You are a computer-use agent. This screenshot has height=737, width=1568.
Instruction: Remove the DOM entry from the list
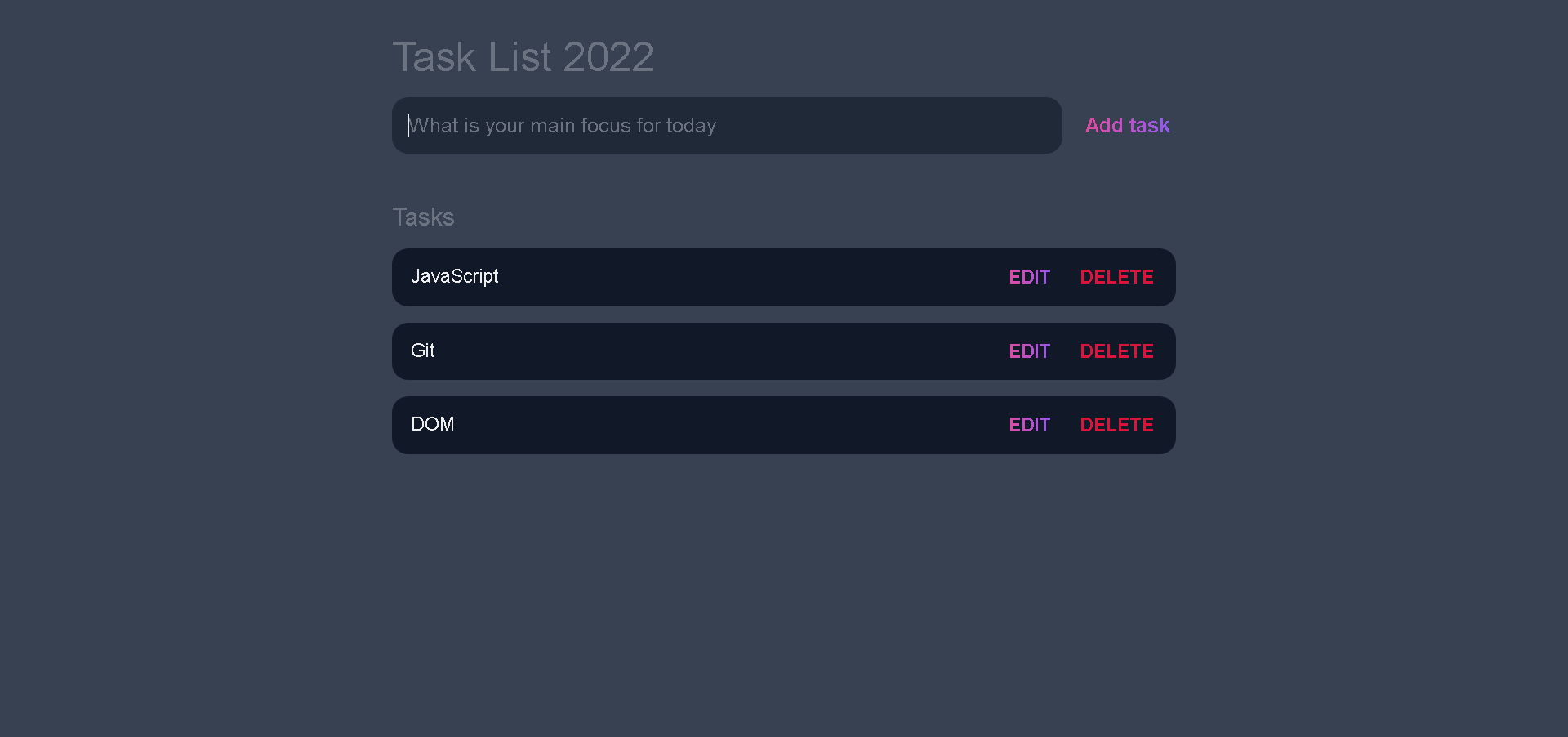(1116, 424)
